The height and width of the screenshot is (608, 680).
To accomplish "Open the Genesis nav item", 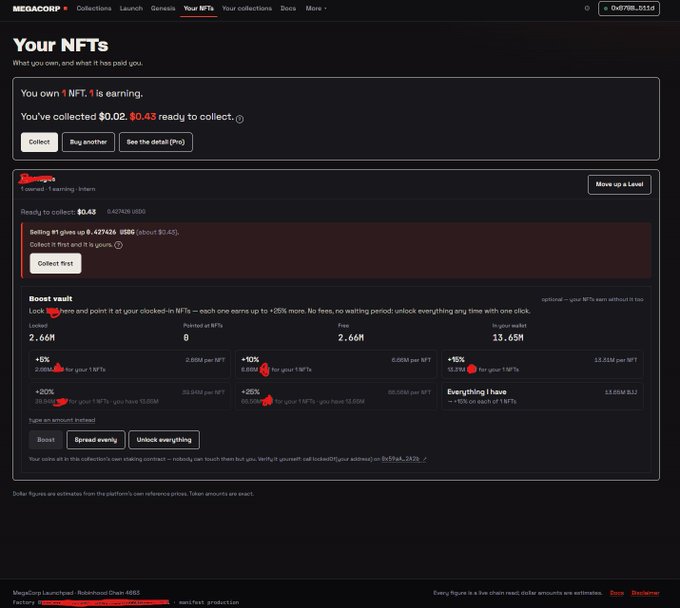I will point(163,8).
